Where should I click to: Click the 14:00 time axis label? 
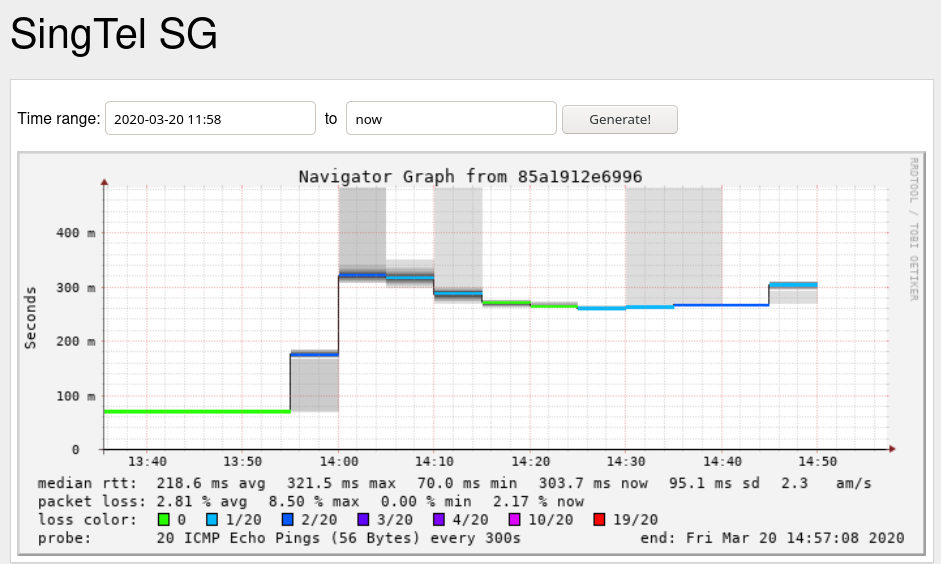[338, 461]
